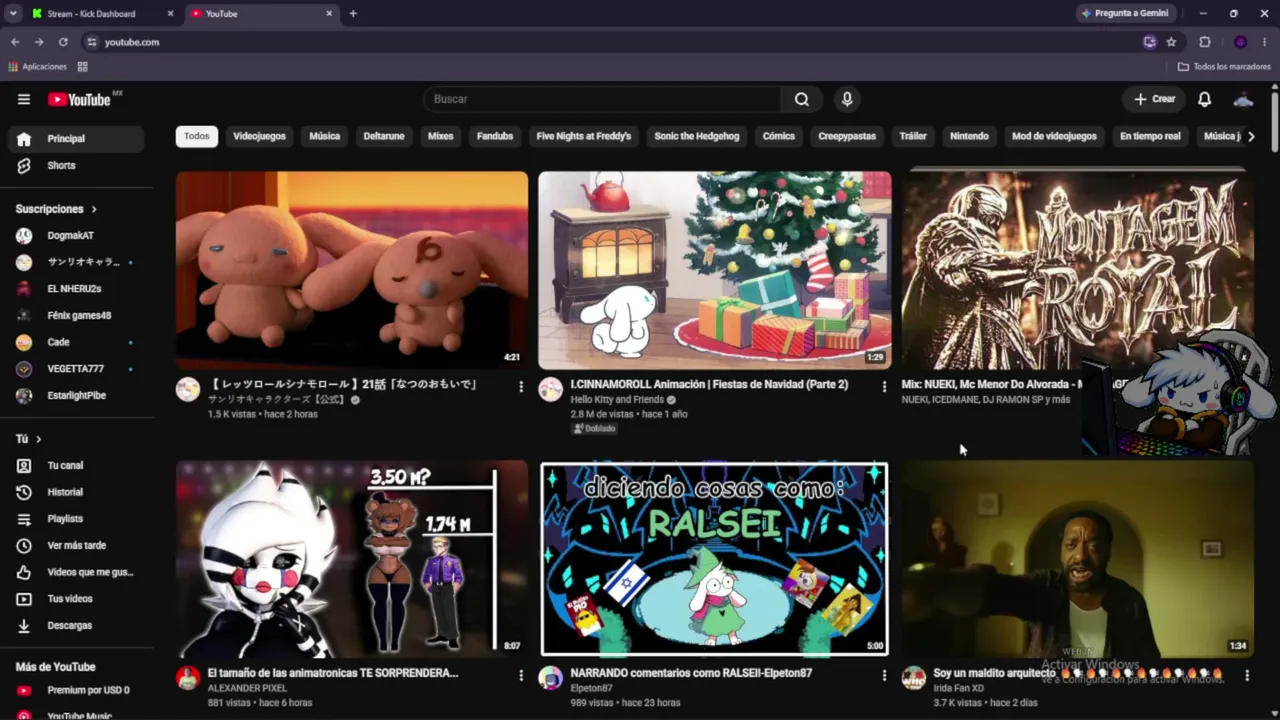Open Tu canal in the sidebar
The width and height of the screenshot is (1280, 720).
(x=76, y=465)
